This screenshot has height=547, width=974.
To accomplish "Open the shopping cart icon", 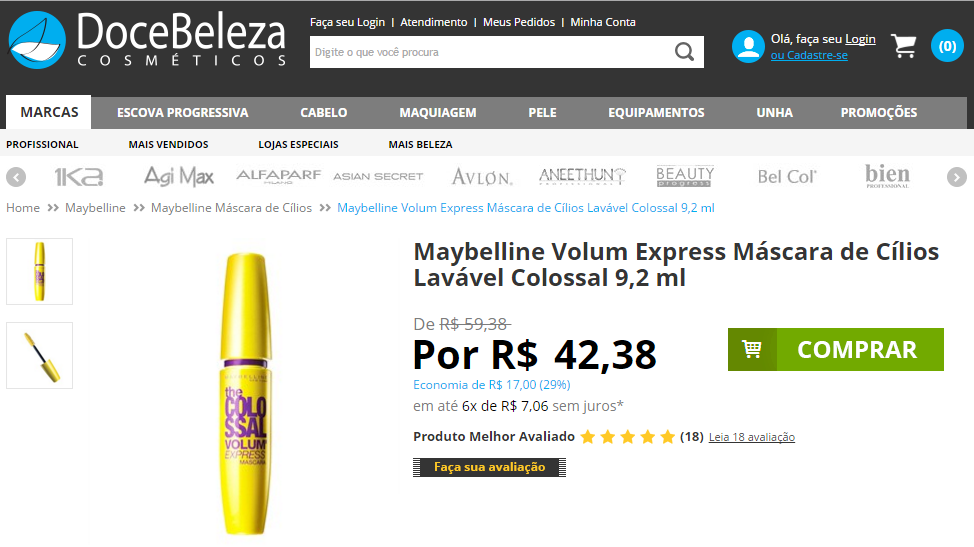I will pos(904,46).
